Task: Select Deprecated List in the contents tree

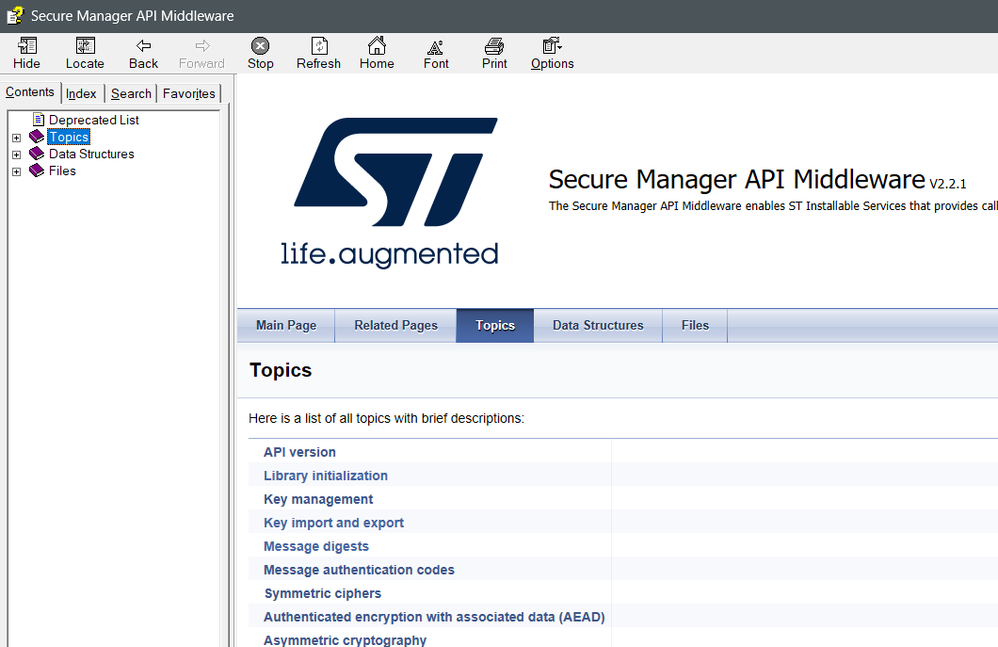Action: click(94, 120)
